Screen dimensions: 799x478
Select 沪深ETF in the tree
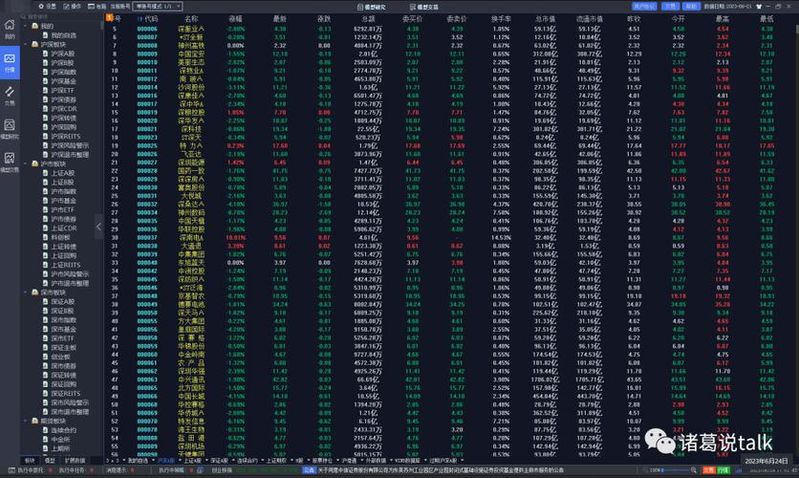tap(62, 91)
